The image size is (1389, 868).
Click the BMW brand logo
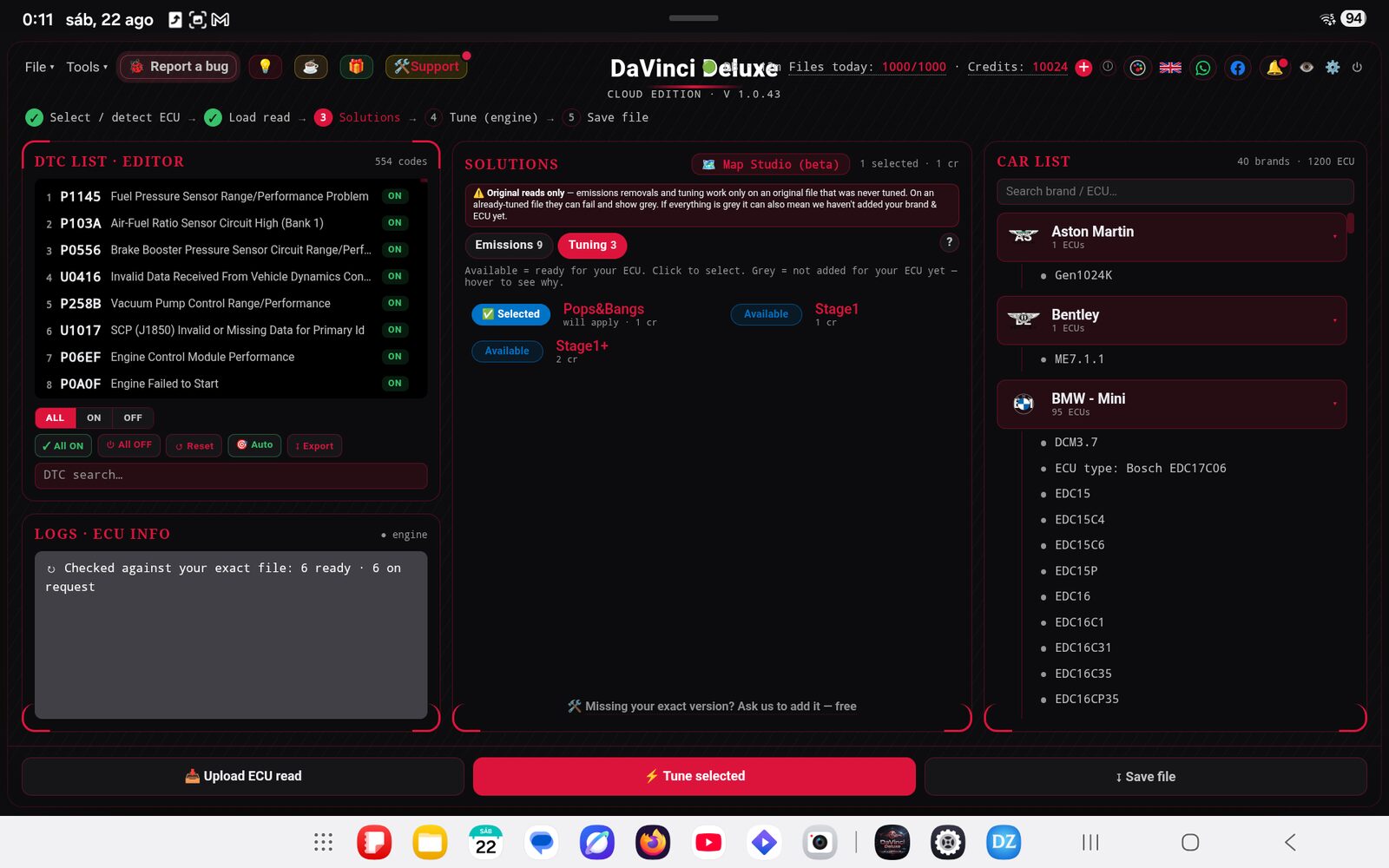1024,403
